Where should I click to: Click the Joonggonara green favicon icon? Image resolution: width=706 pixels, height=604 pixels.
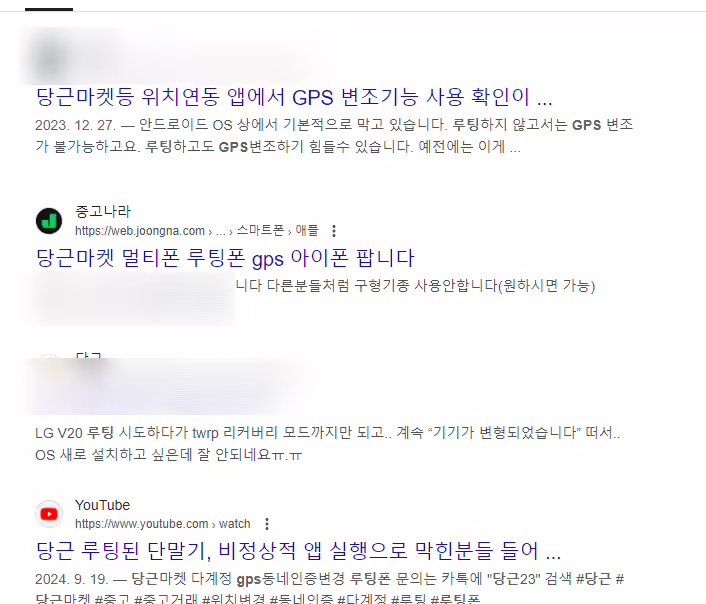[49, 221]
